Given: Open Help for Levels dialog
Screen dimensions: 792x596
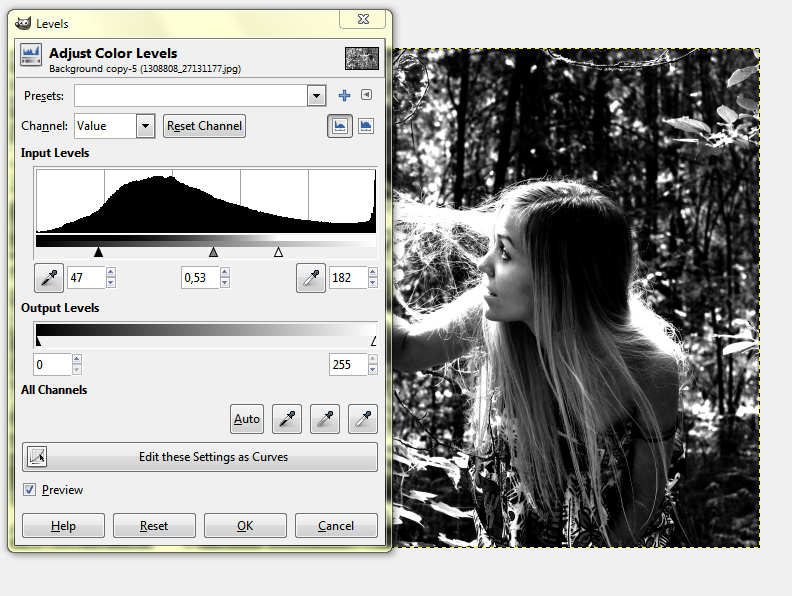Looking at the screenshot, I should 63,526.
